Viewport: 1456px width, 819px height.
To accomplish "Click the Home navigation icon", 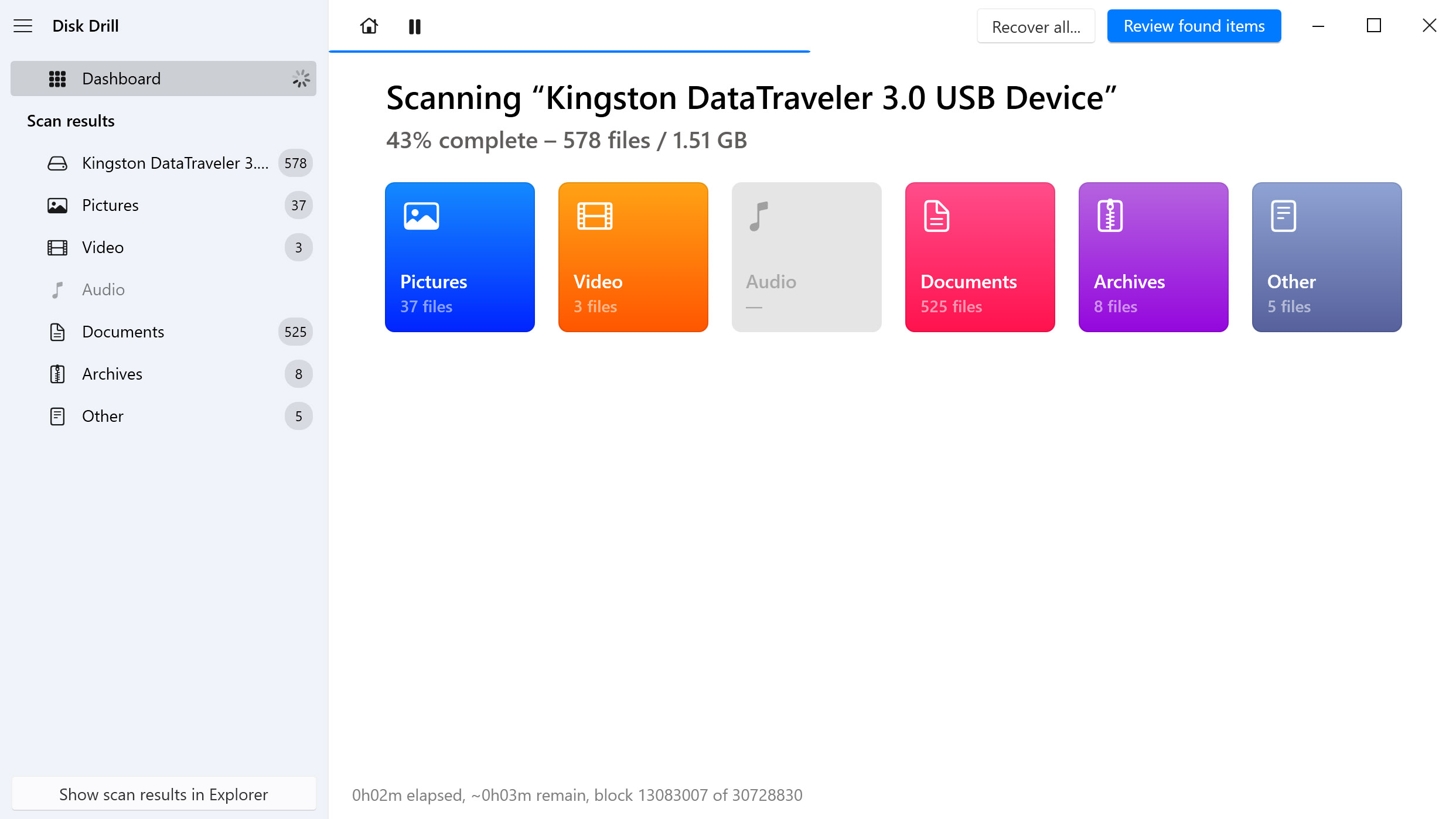I will click(x=369, y=25).
